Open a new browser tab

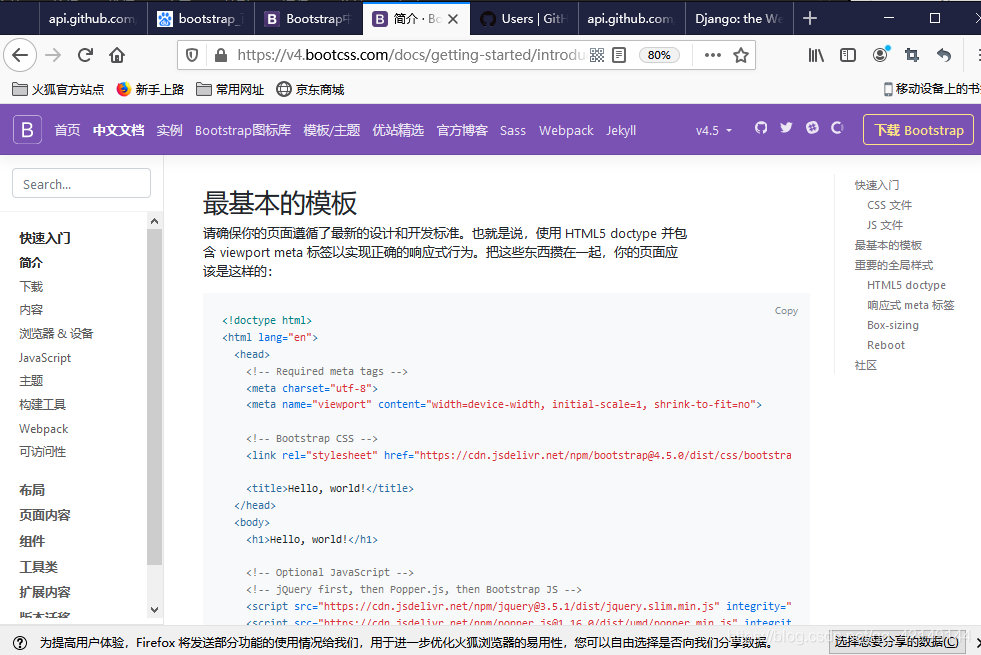pyautogui.click(x=810, y=18)
